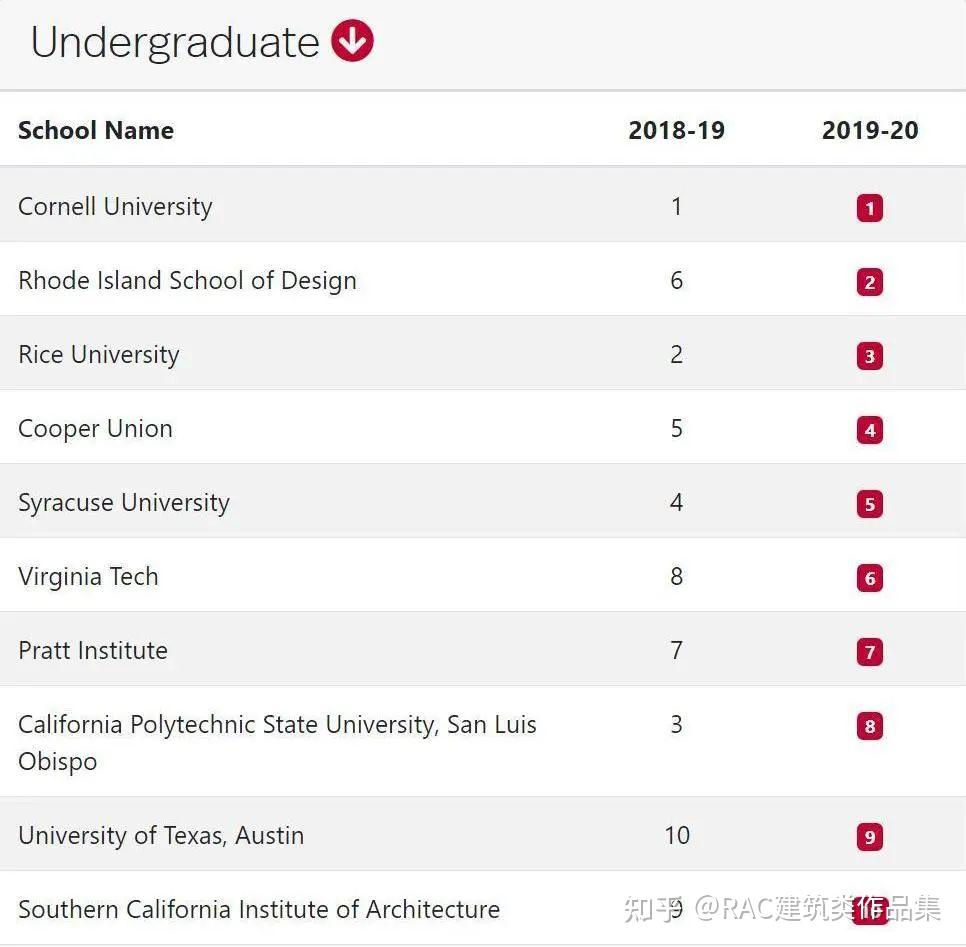Sort by the School Name column header
The height and width of the screenshot is (947, 966).
pyautogui.click(x=96, y=130)
